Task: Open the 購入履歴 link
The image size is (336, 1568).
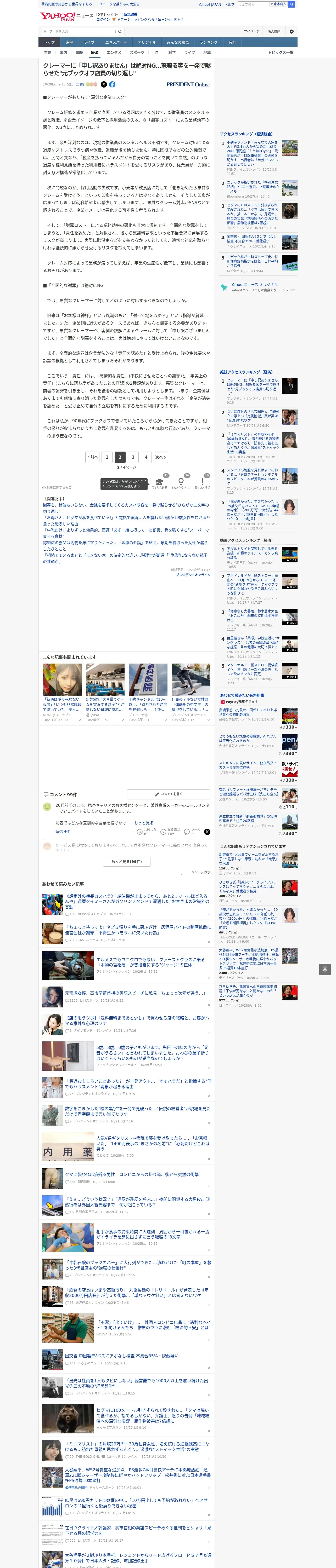Action: tap(274, 32)
